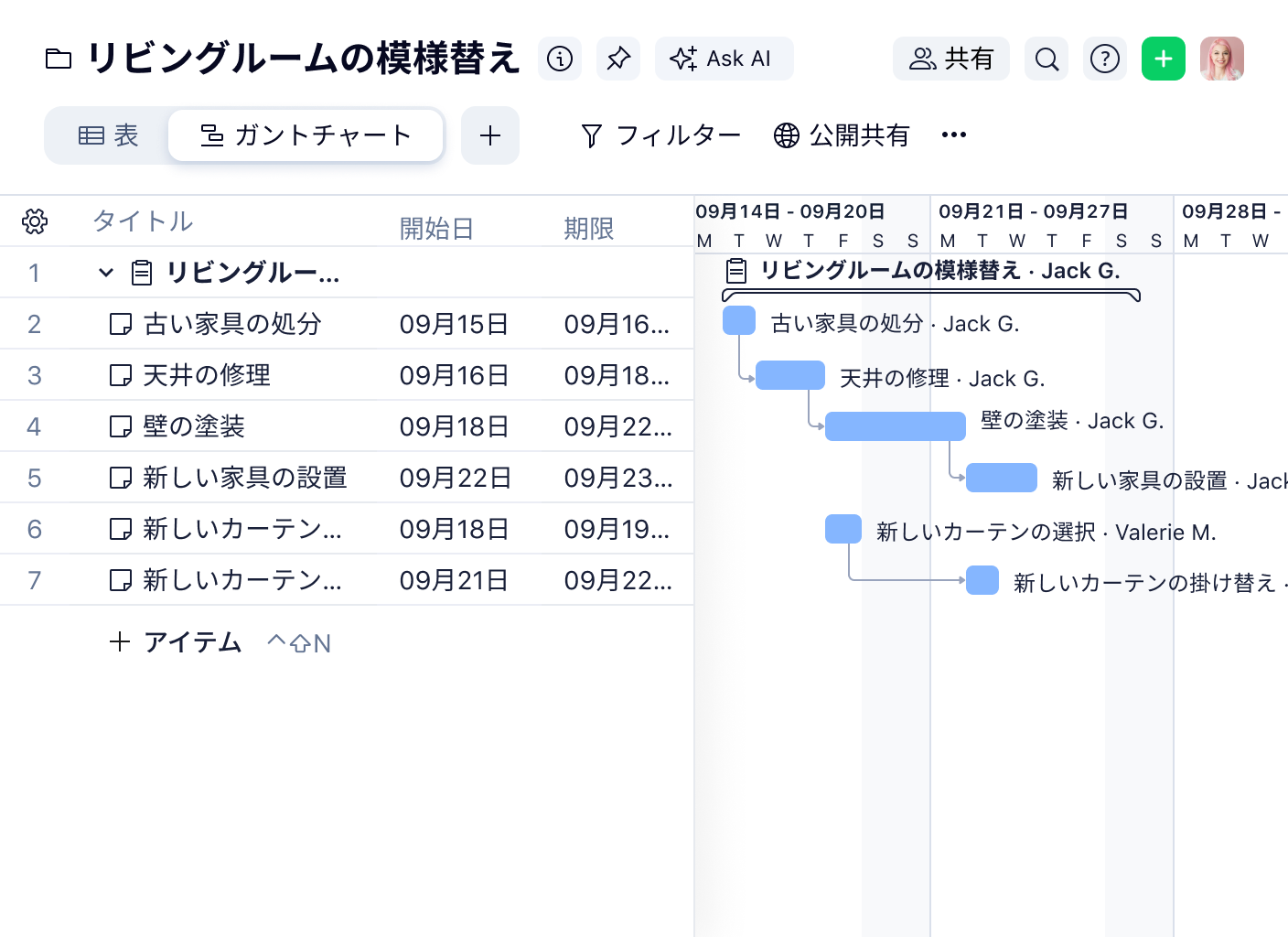Click the info icon beside the project title
This screenshot has height=937, width=1288.
point(559,59)
